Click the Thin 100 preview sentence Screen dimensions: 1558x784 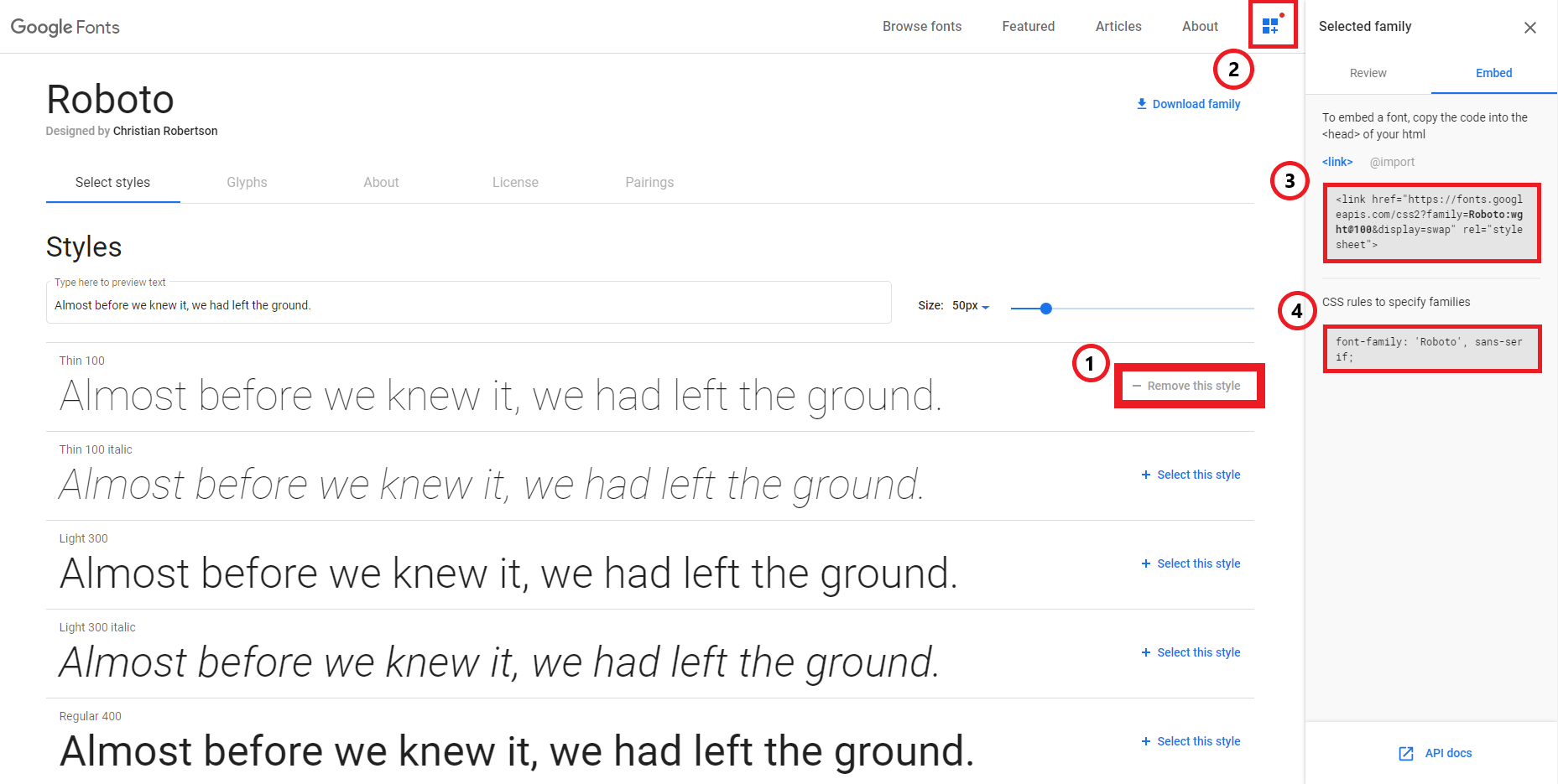coord(501,396)
